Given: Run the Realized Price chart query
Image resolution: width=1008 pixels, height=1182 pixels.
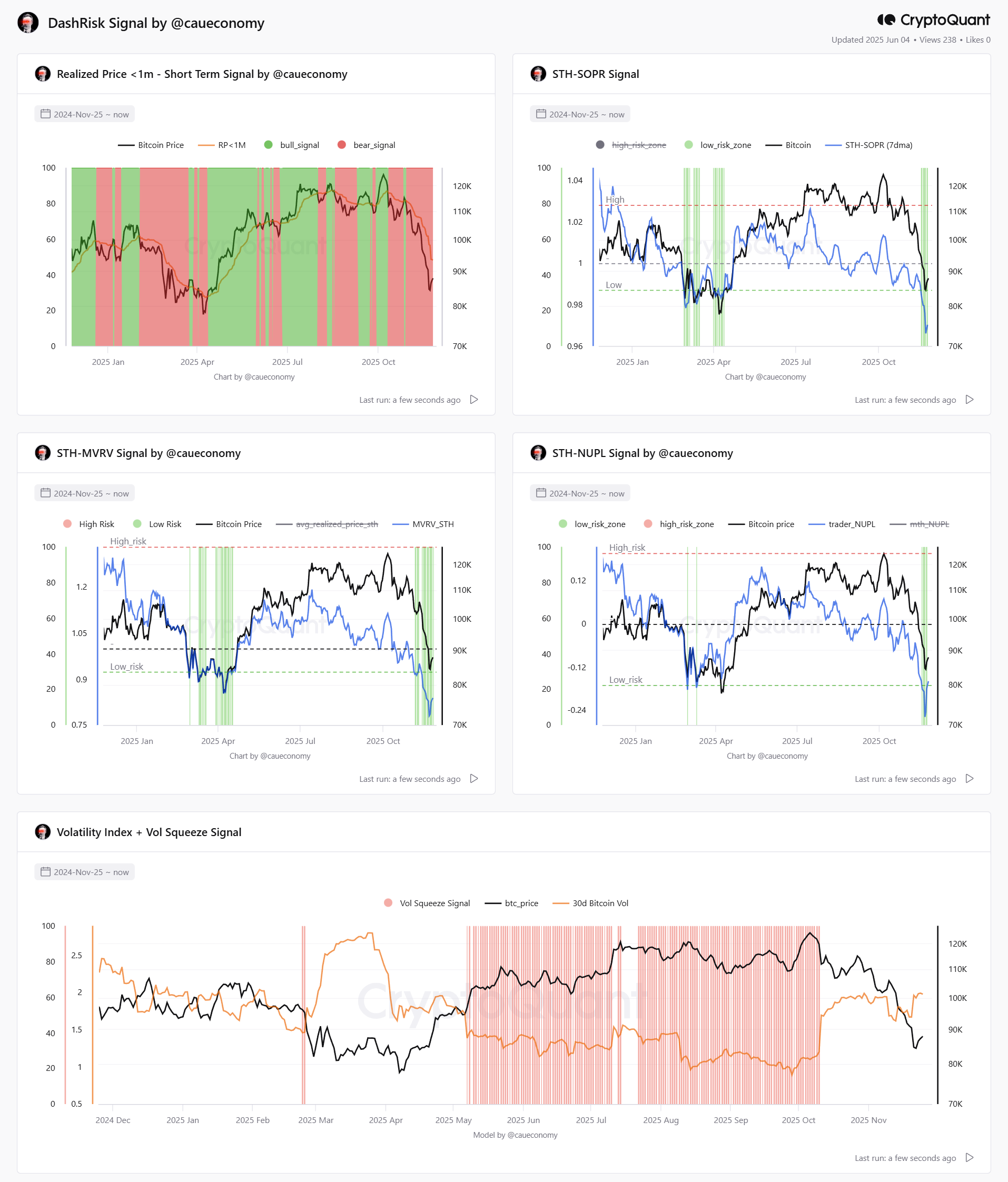Looking at the screenshot, I should pos(473,399).
